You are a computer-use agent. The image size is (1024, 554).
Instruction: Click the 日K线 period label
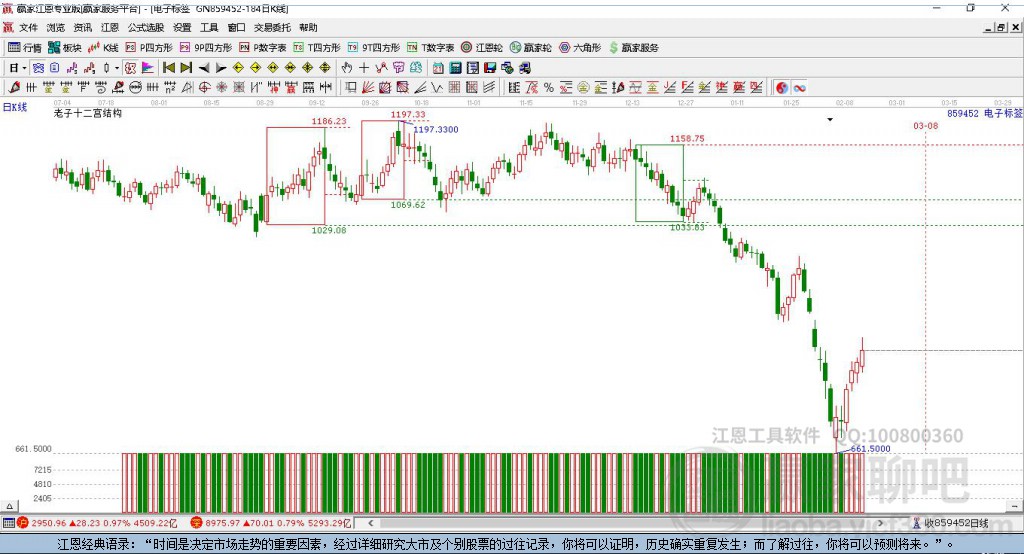point(15,107)
